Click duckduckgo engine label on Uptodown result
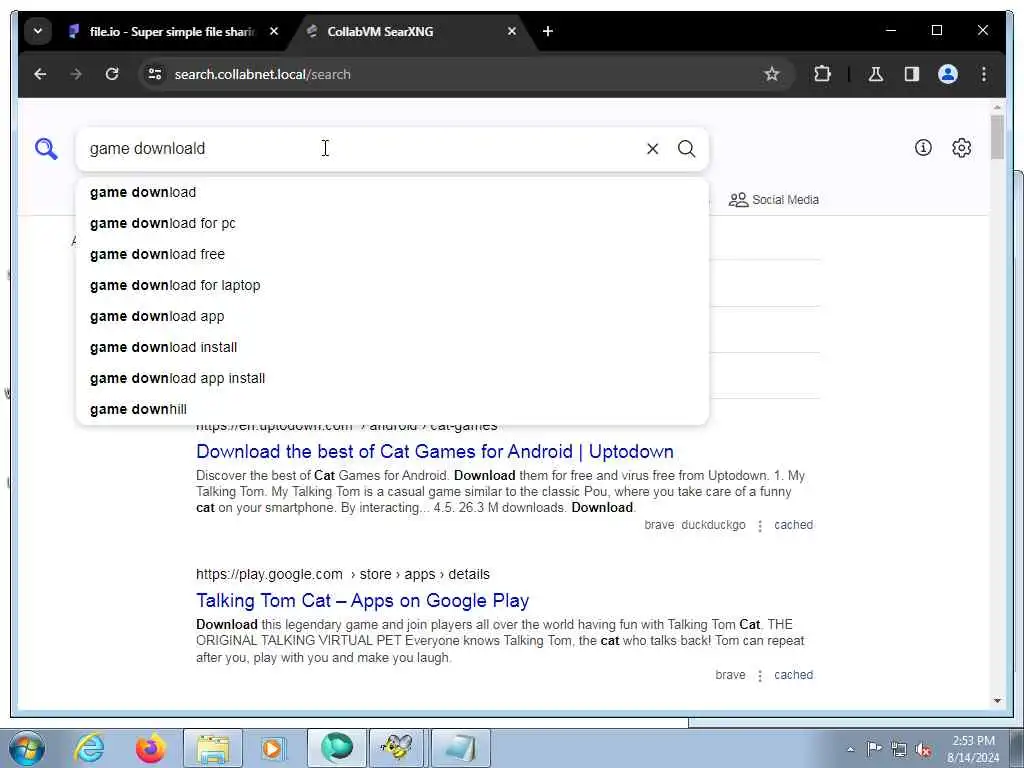 tap(713, 525)
